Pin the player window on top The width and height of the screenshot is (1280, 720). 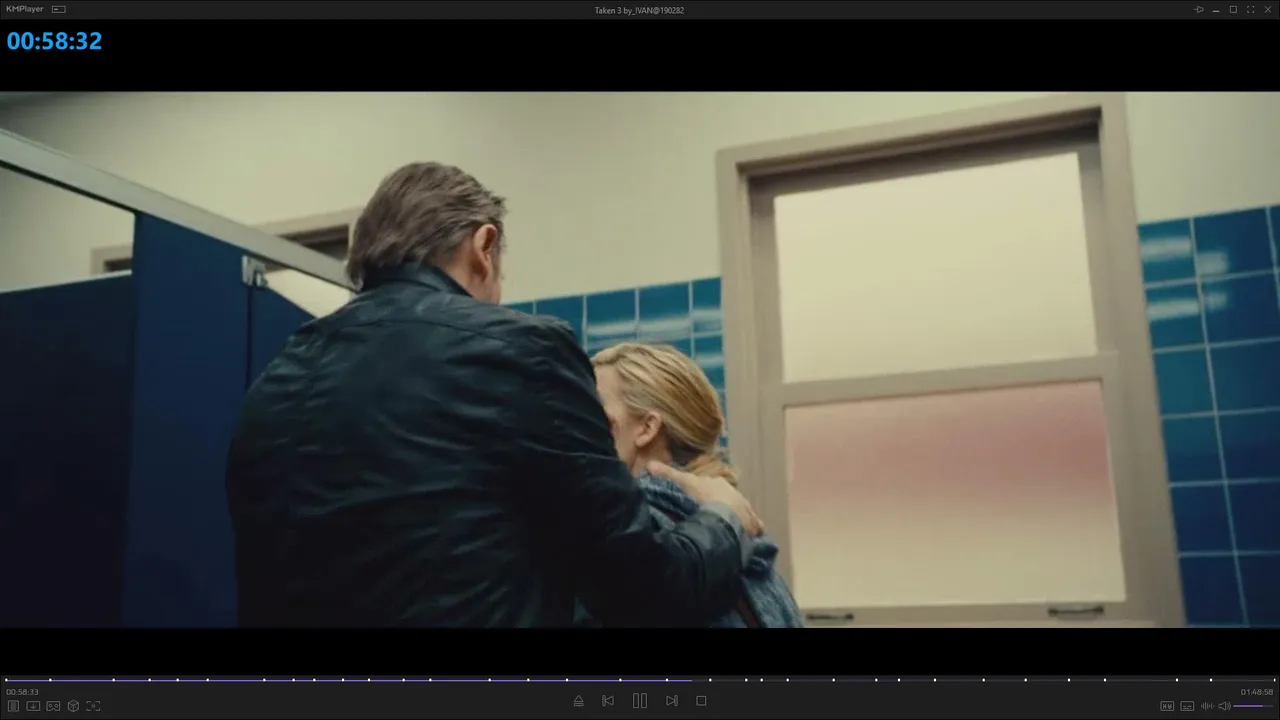[x=1199, y=9]
